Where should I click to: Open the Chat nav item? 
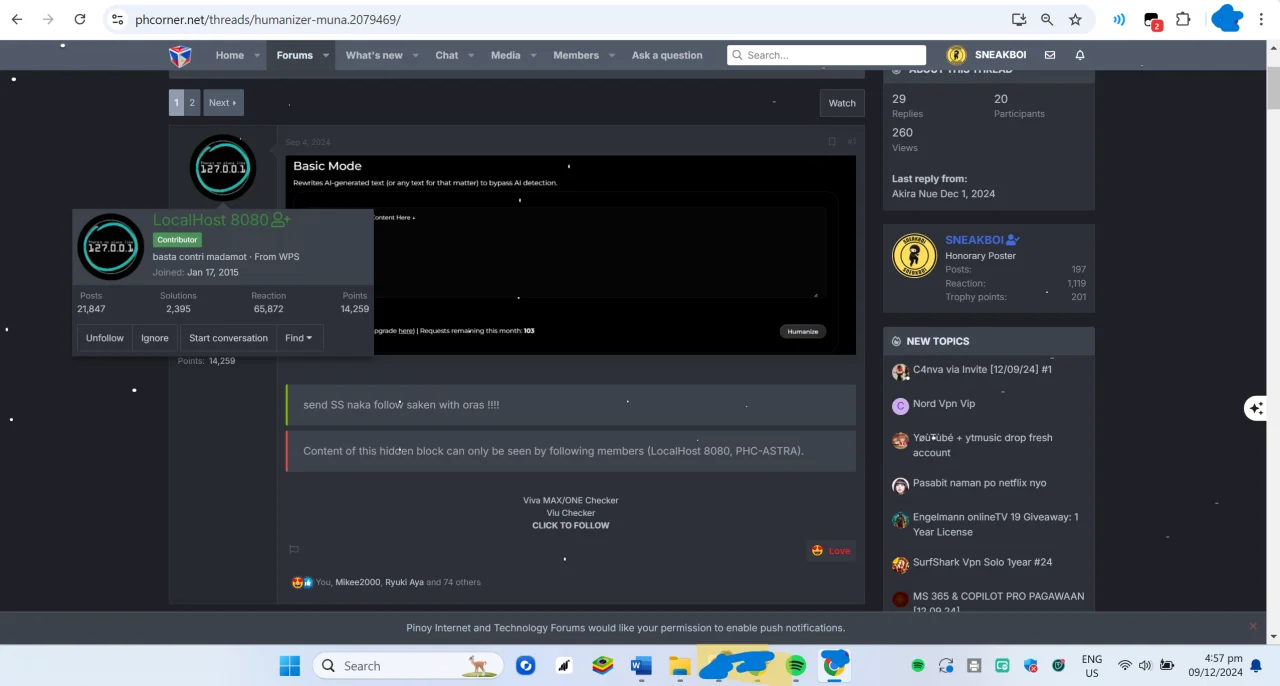point(446,55)
